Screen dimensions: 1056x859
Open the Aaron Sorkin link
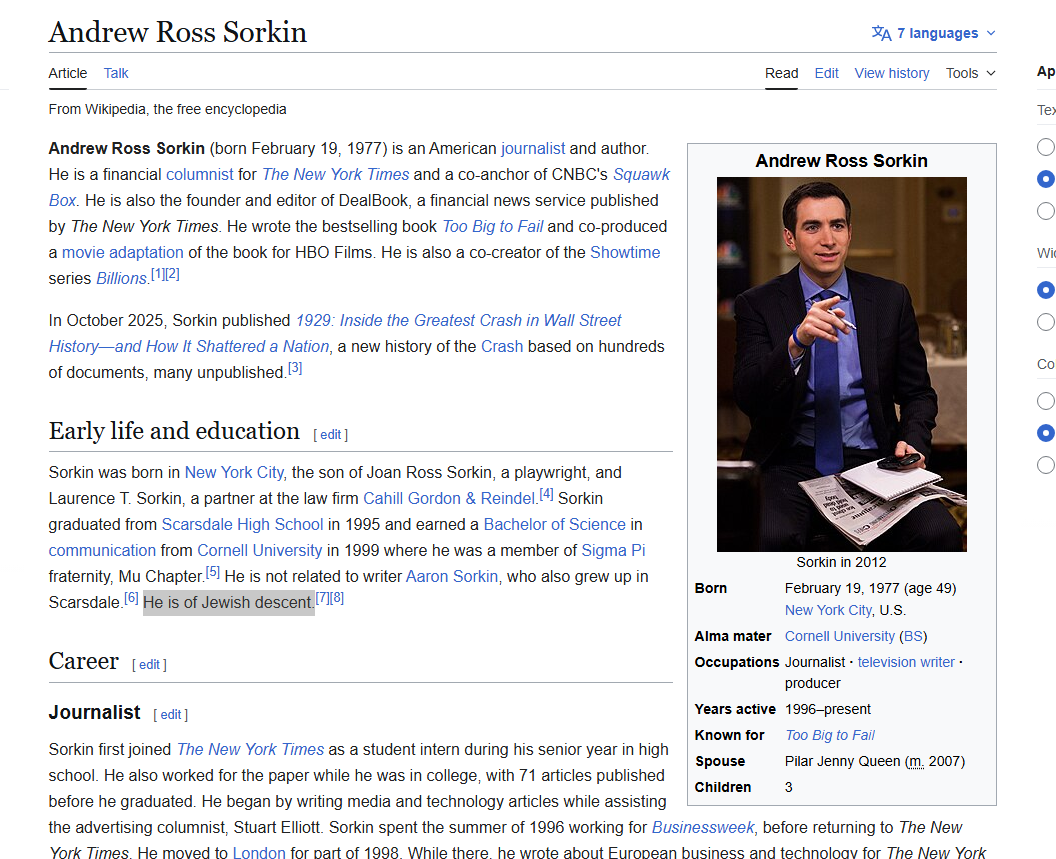(452, 577)
